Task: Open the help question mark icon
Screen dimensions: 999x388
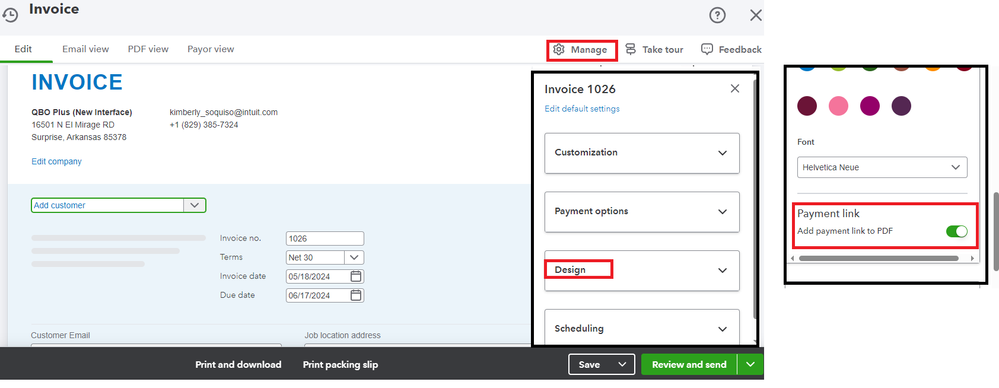Action: click(x=717, y=15)
